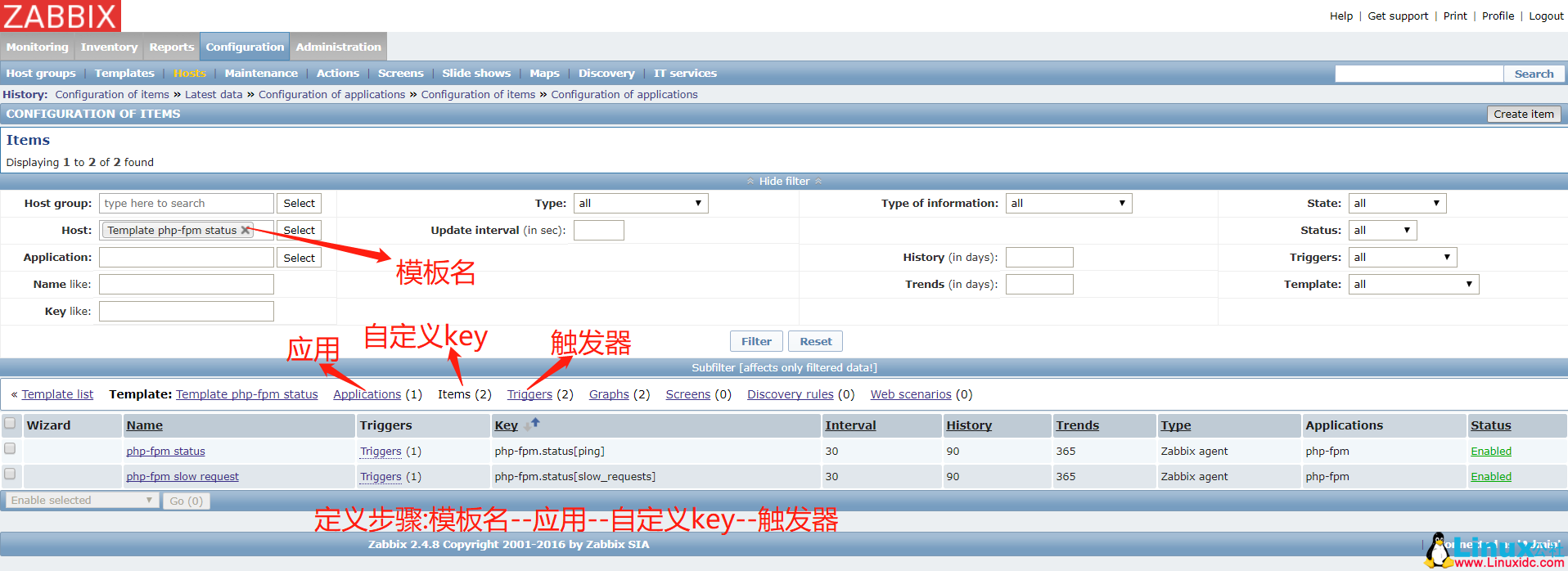The height and width of the screenshot is (571, 1568).
Task: Open the Template list link
Action: (x=57, y=394)
